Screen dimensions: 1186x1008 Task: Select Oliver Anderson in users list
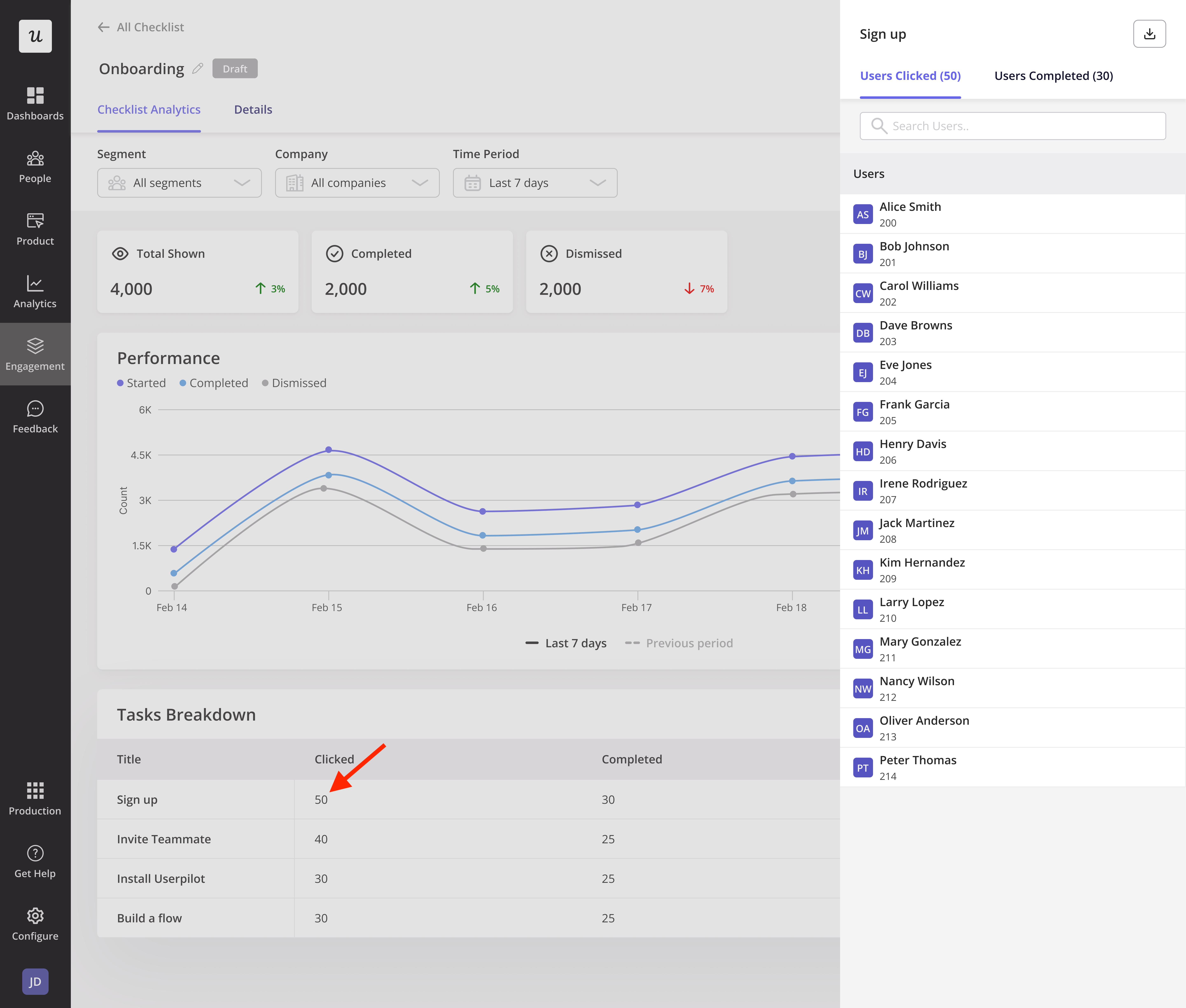pyautogui.click(x=1013, y=728)
